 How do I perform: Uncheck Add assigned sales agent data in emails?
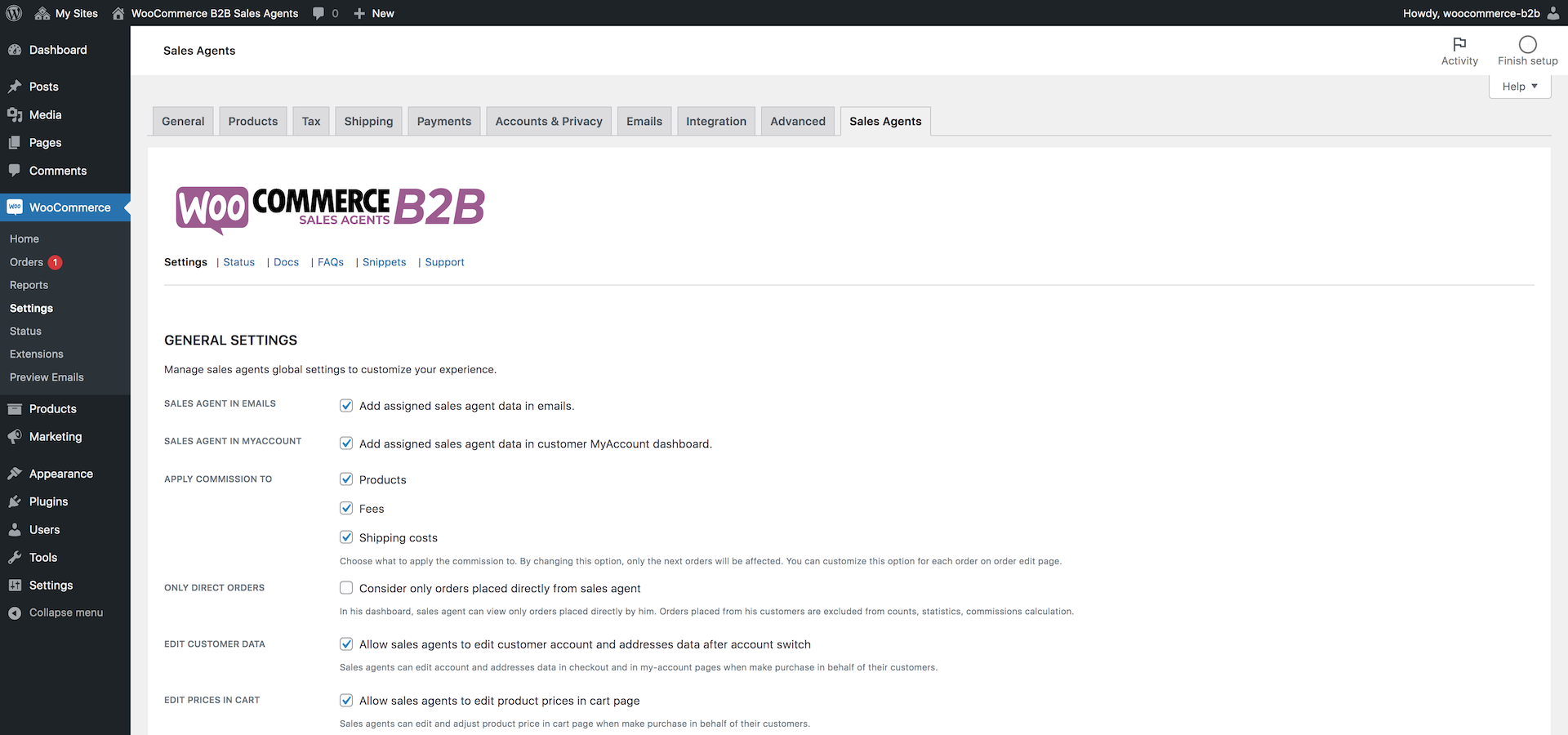tap(346, 405)
